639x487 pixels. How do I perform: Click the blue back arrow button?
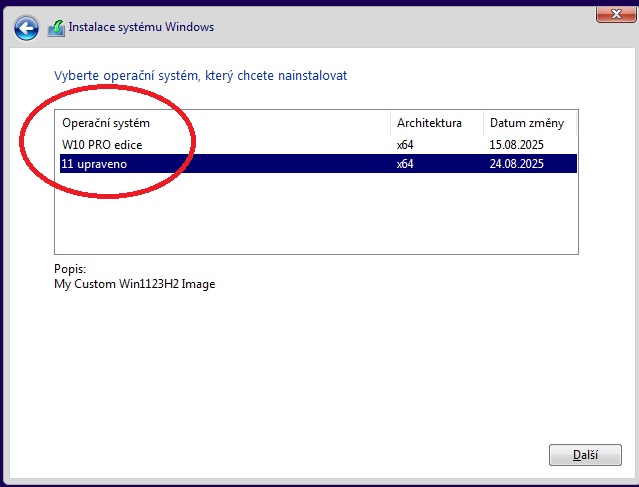(x=27, y=27)
